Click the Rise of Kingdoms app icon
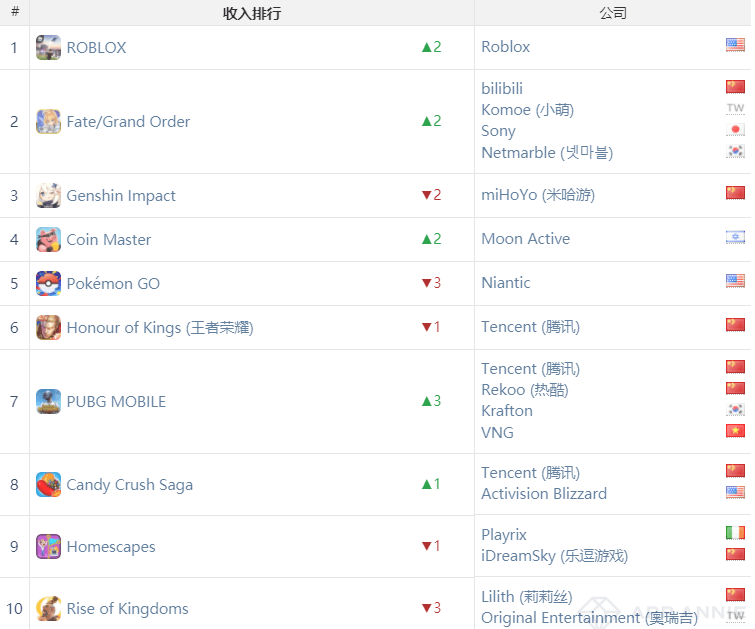 (48, 608)
